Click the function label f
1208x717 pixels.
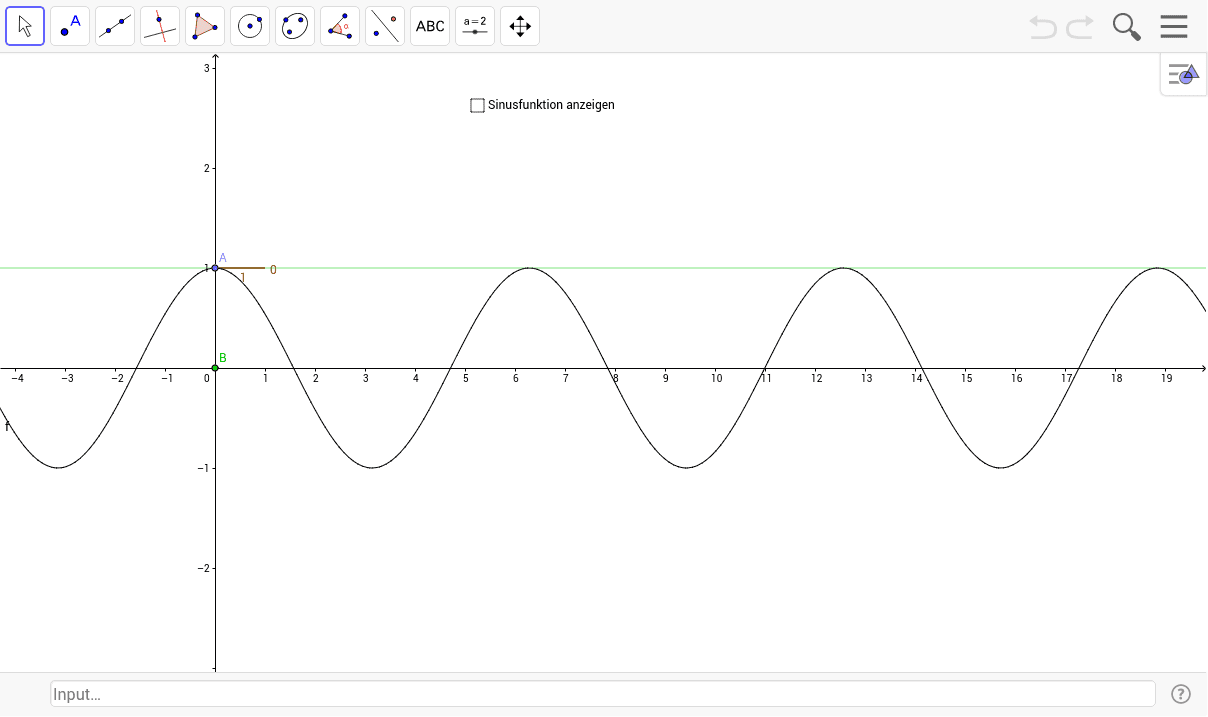7,427
